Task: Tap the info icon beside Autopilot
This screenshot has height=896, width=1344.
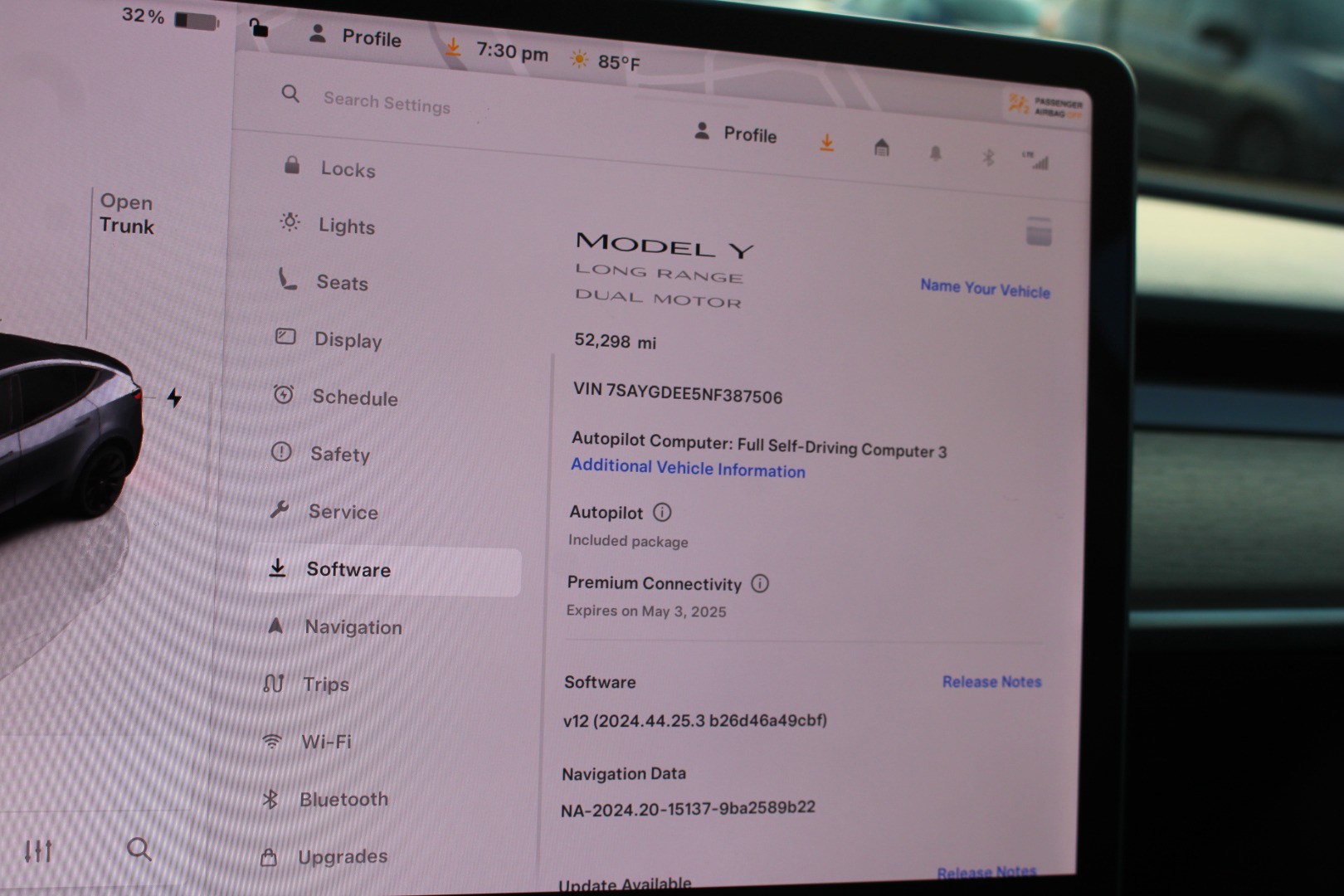Action: tap(662, 513)
